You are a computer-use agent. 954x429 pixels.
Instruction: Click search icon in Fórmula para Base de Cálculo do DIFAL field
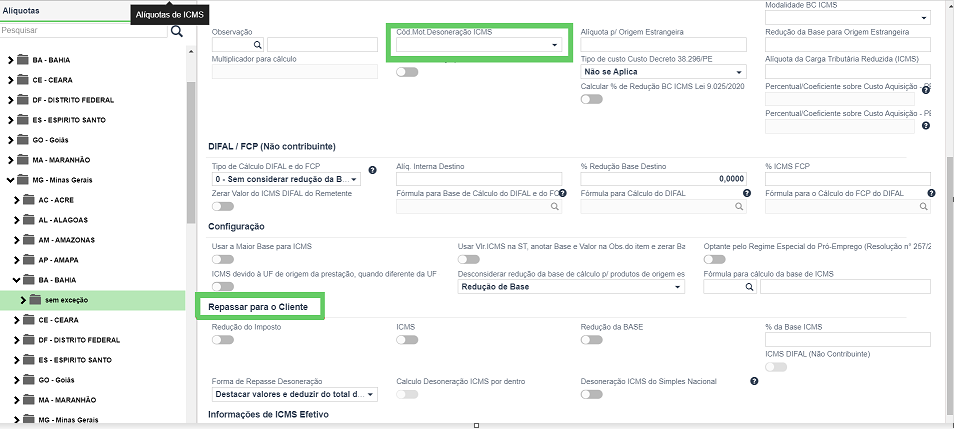tap(554, 207)
